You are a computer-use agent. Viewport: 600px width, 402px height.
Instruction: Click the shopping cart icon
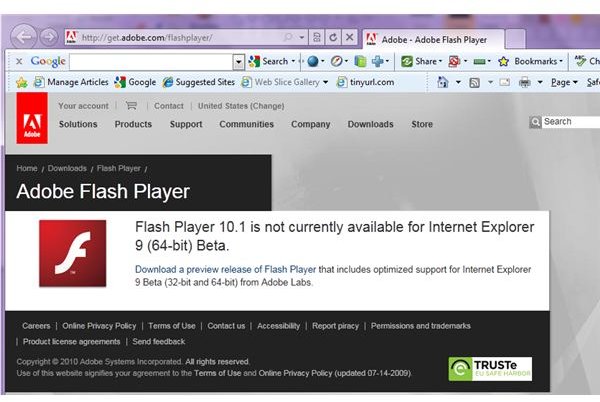pyautogui.click(x=131, y=106)
